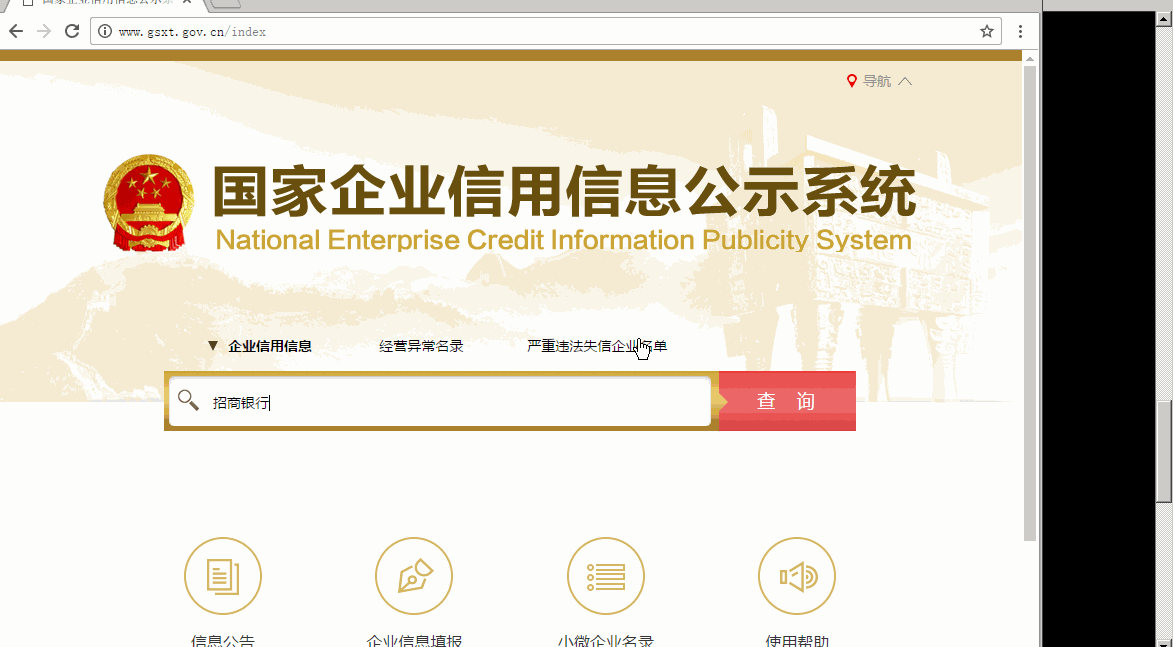Bookmark this page with the star icon
Image resolution: width=1173 pixels, height=647 pixels.
coord(987,31)
